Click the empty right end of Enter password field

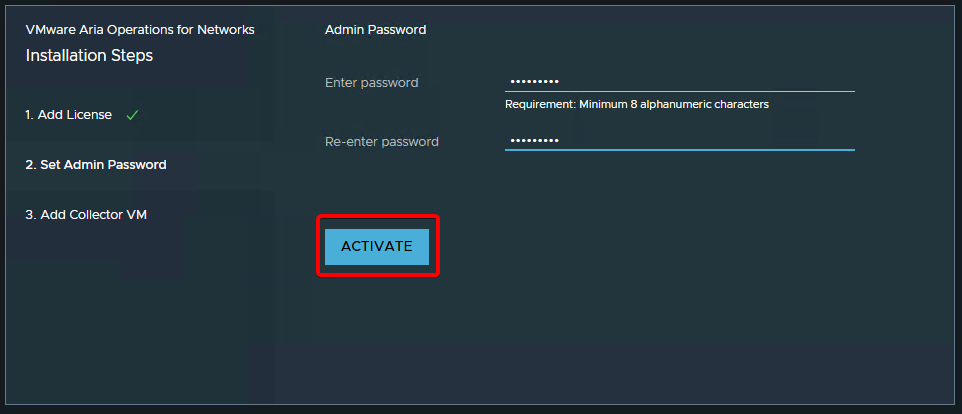pos(820,82)
